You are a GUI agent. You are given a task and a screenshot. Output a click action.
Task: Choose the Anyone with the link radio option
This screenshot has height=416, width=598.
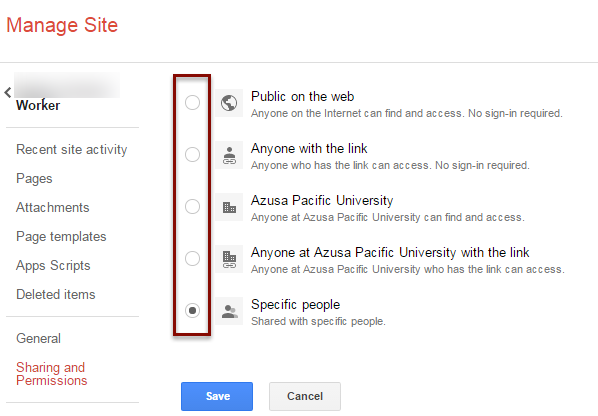pyautogui.click(x=192, y=154)
